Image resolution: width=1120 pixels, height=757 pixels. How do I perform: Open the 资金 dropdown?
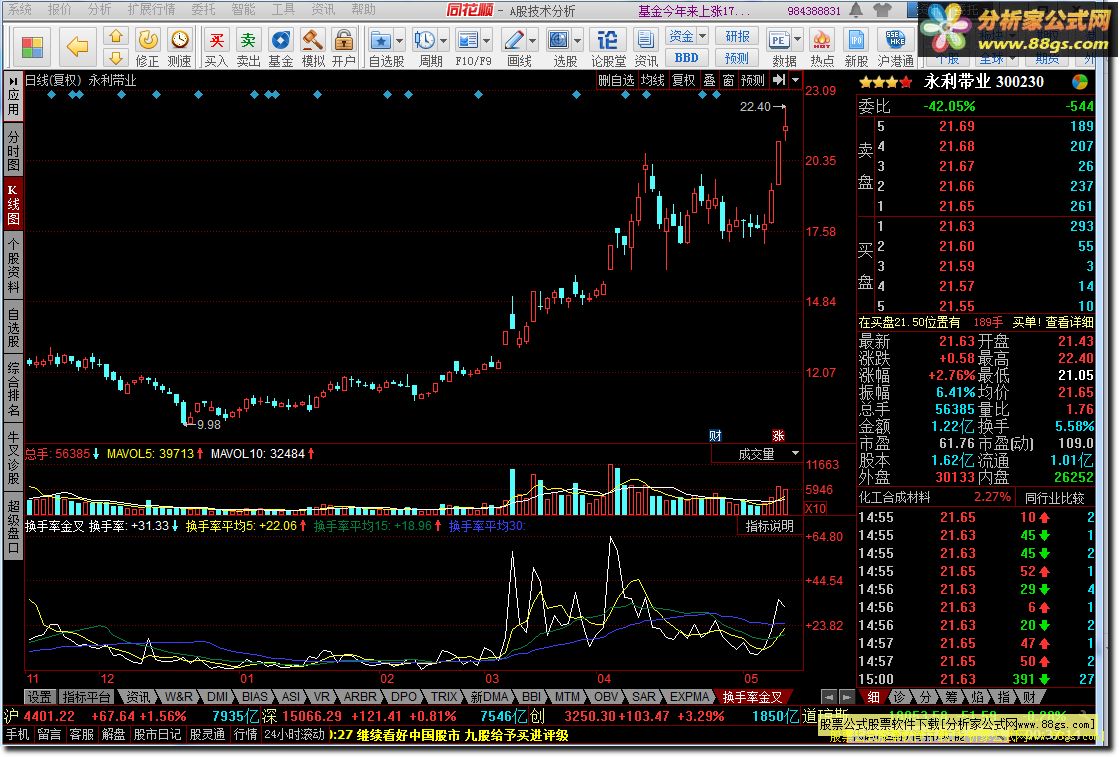coord(687,36)
